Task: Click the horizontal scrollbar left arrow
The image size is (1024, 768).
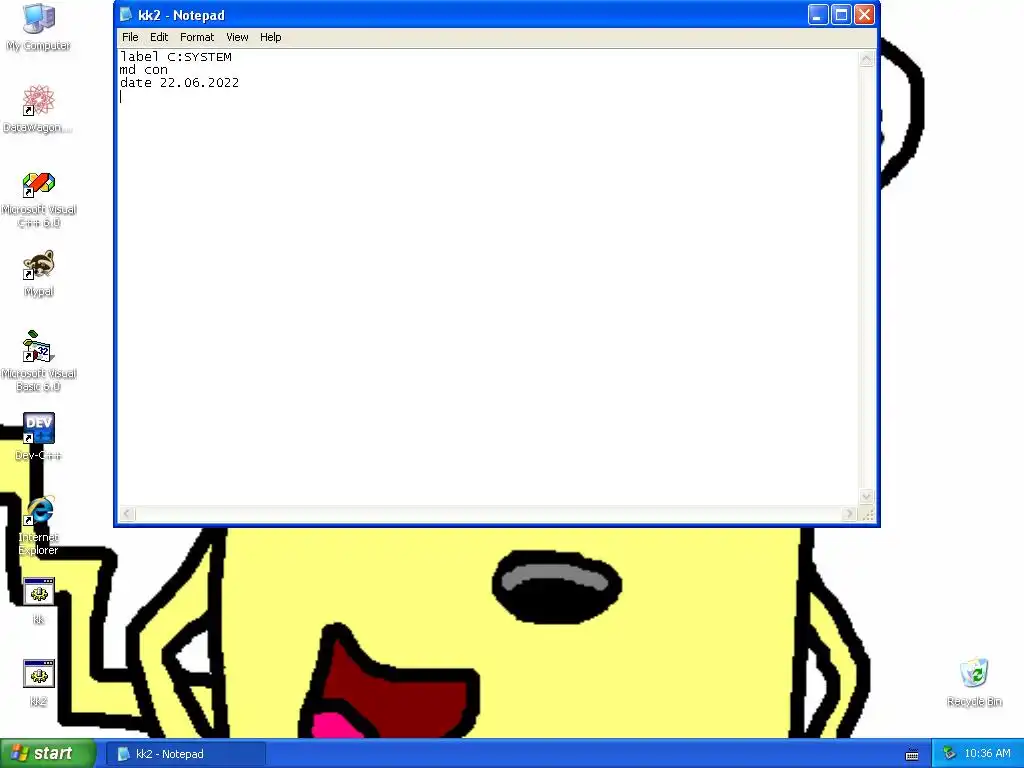Action: (127, 514)
